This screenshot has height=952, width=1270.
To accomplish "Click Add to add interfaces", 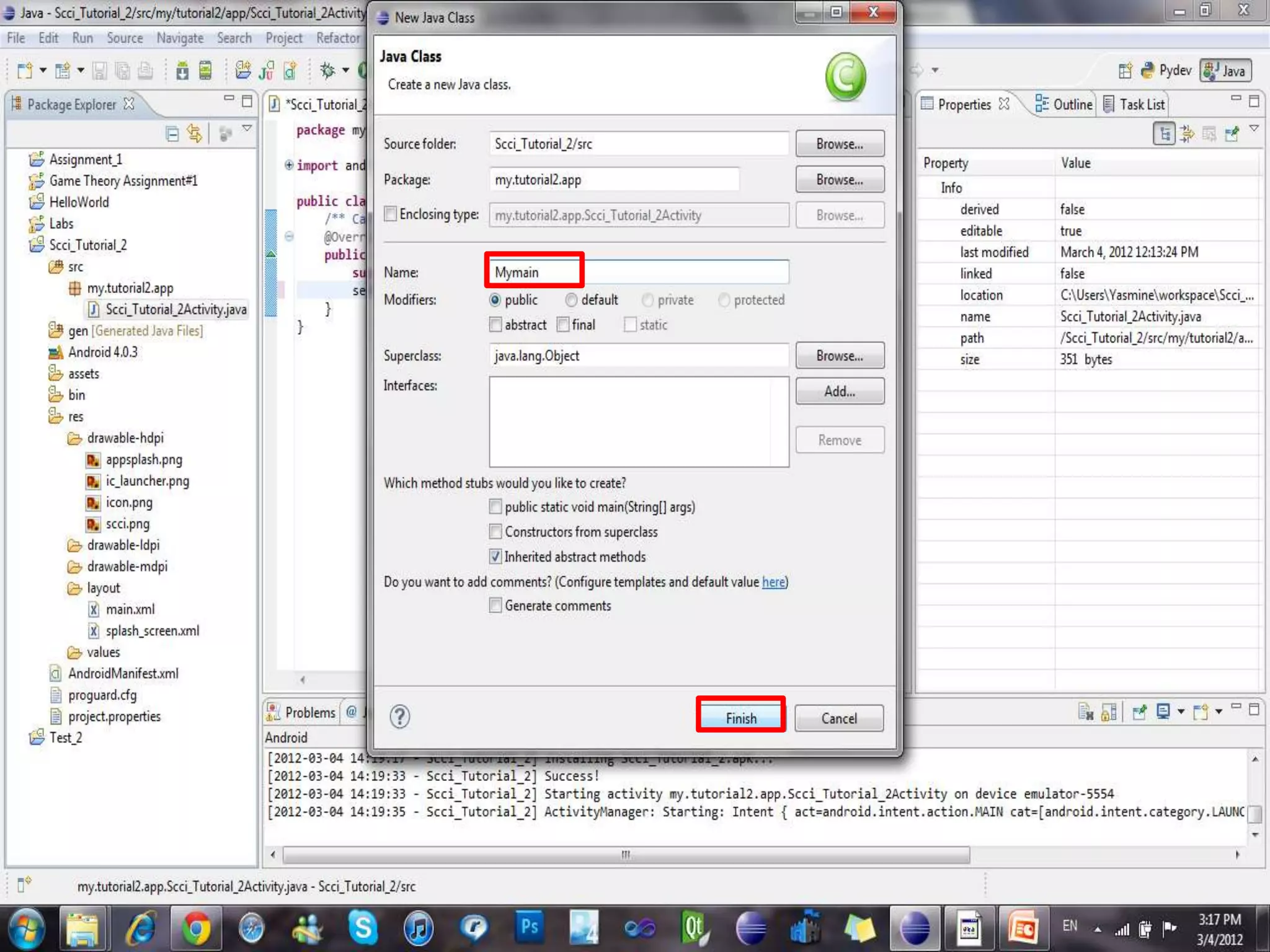I will [x=840, y=391].
